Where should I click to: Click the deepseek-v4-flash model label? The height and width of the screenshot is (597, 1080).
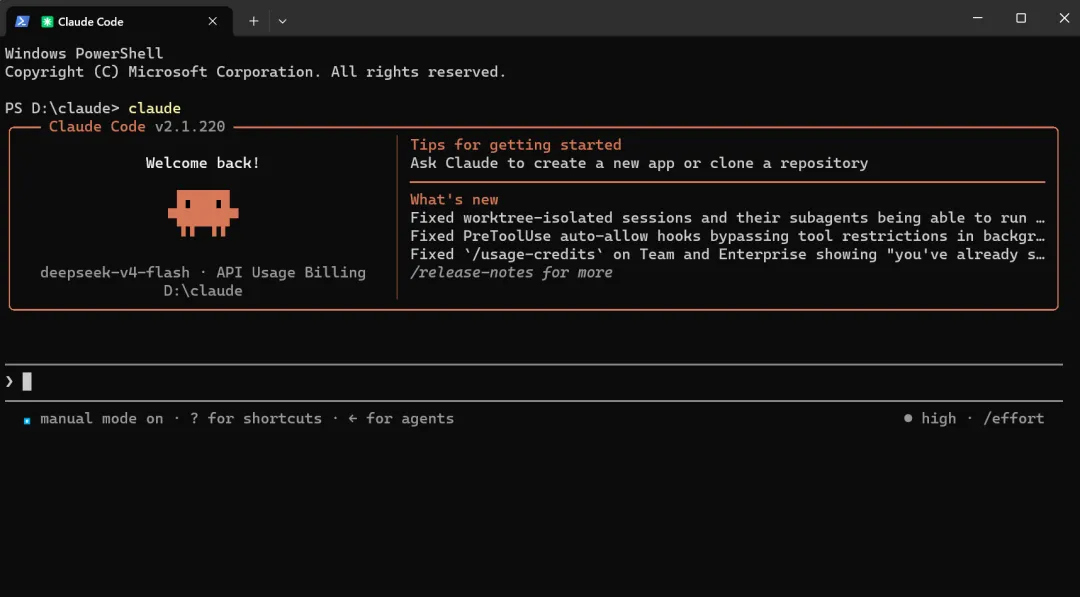115,273
